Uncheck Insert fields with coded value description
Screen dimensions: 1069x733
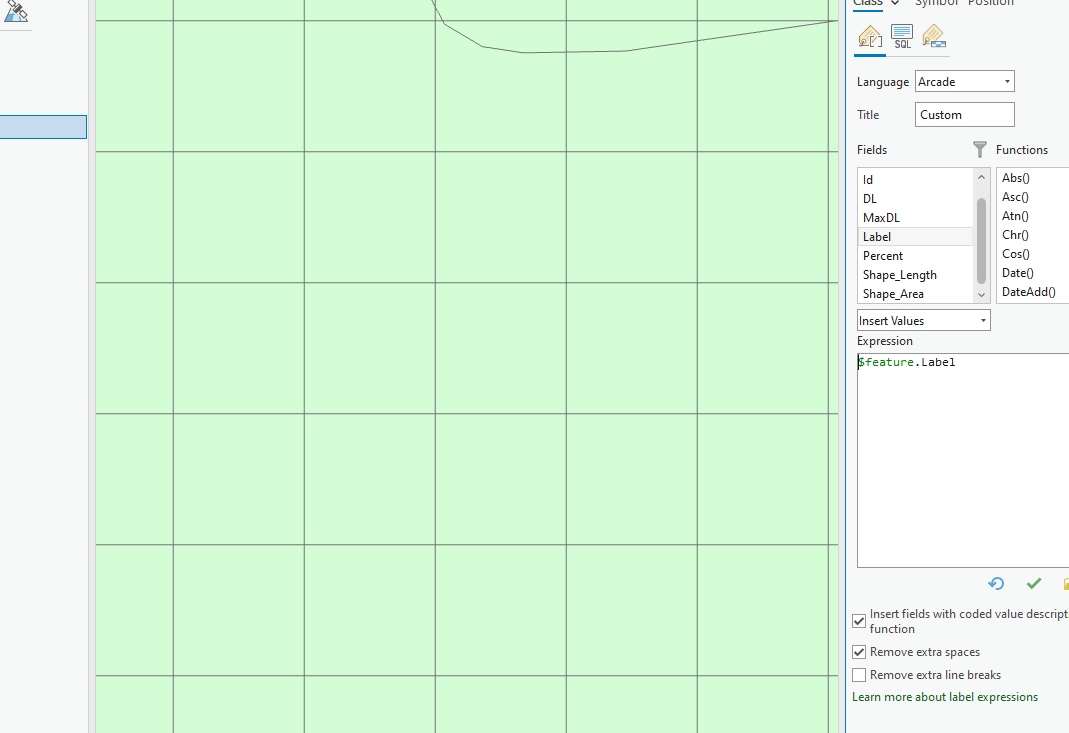(x=858, y=620)
